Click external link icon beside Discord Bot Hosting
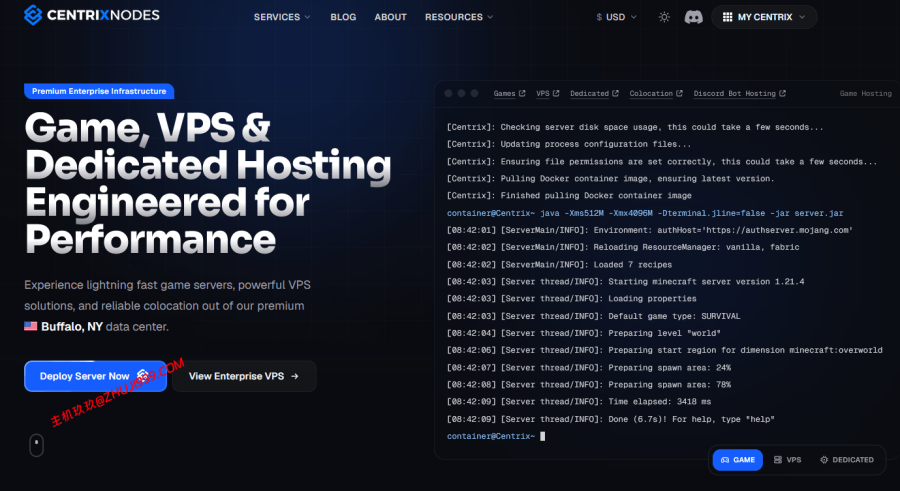 tap(782, 93)
